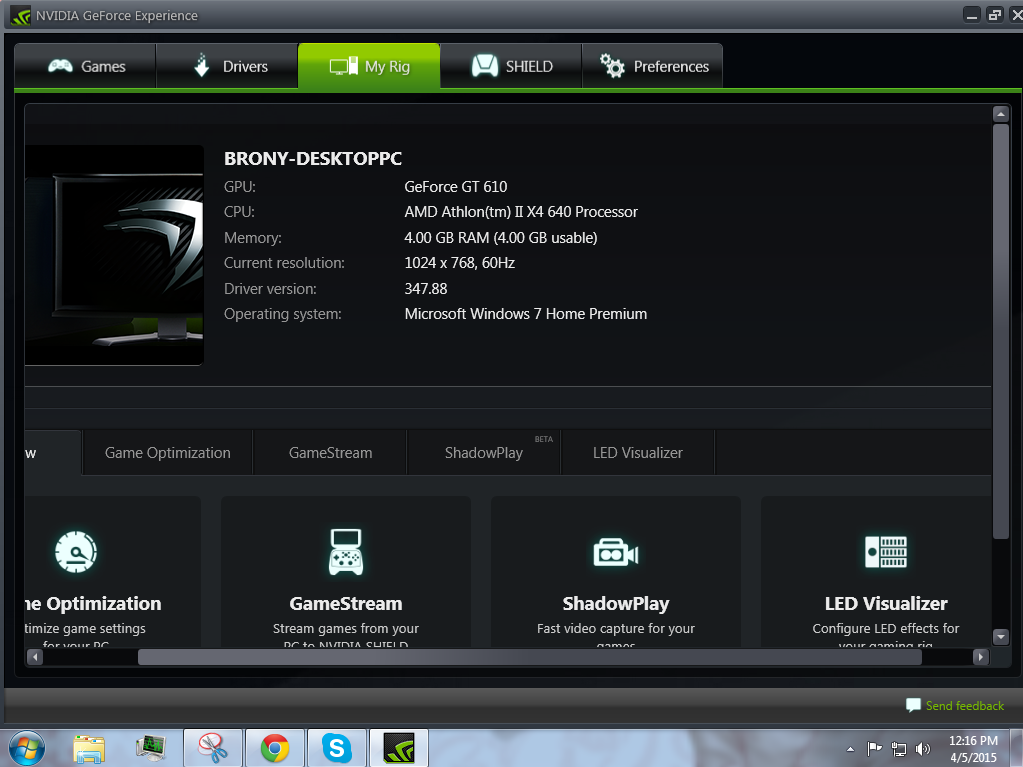The width and height of the screenshot is (1023, 767).
Task: Open Skype from the taskbar
Action: pyautogui.click(x=337, y=748)
